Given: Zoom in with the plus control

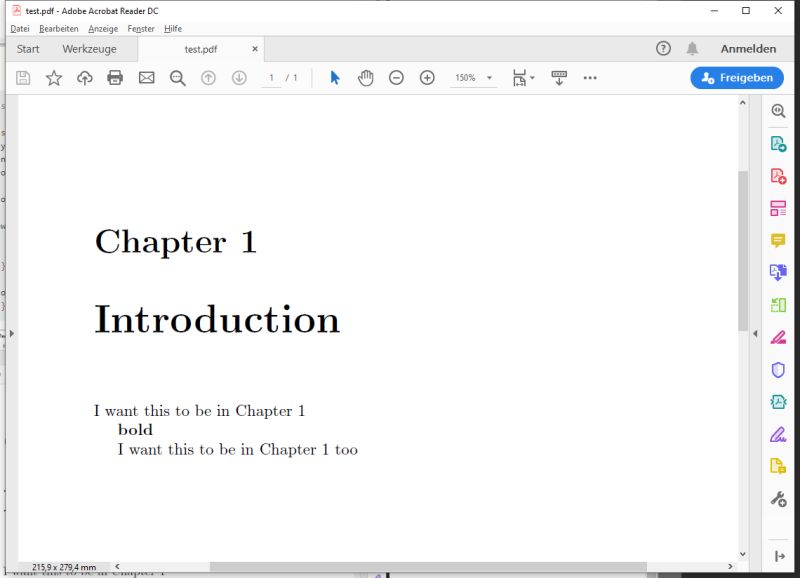Looking at the screenshot, I should (426, 77).
